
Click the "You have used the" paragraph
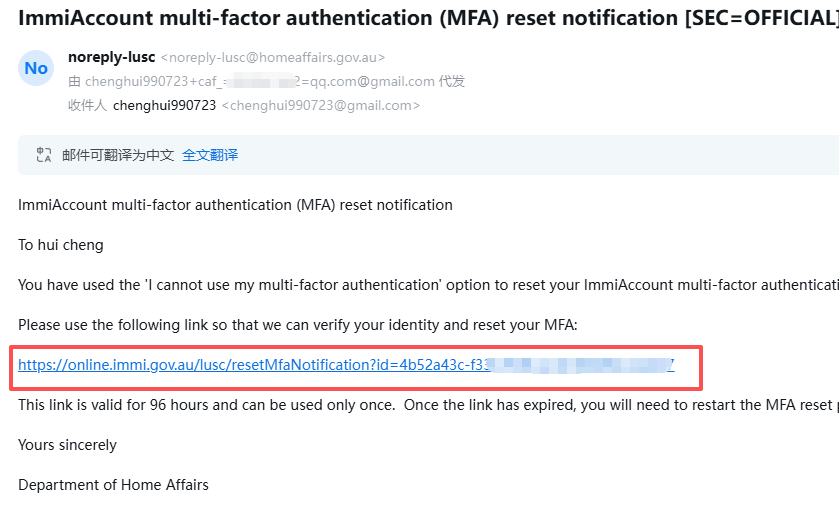tap(429, 285)
